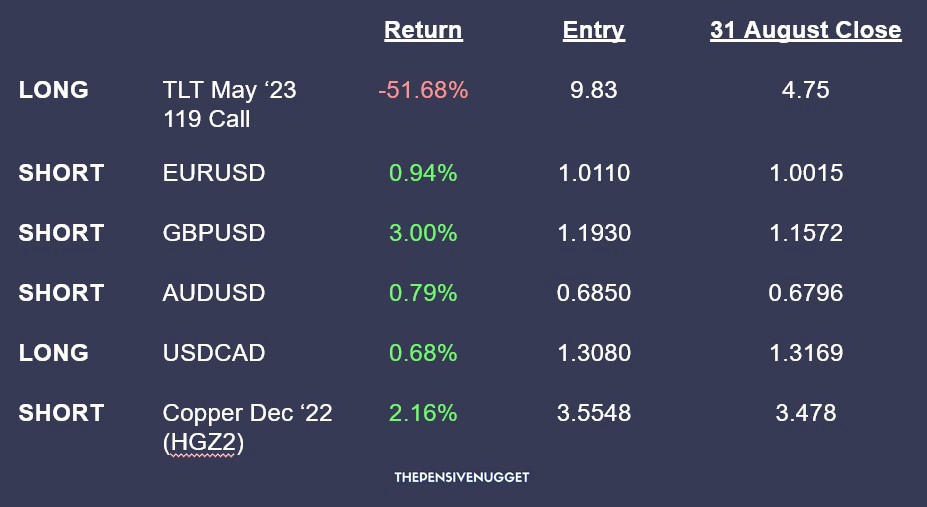Click the underlined Return column header
Image resolution: width=927 pixels, height=507 pixels.
423,31
